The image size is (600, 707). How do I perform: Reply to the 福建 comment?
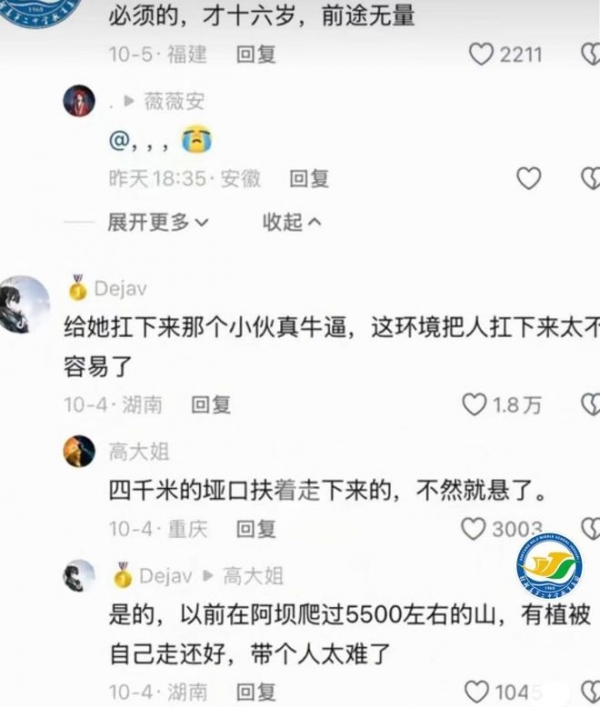[256, 55]
